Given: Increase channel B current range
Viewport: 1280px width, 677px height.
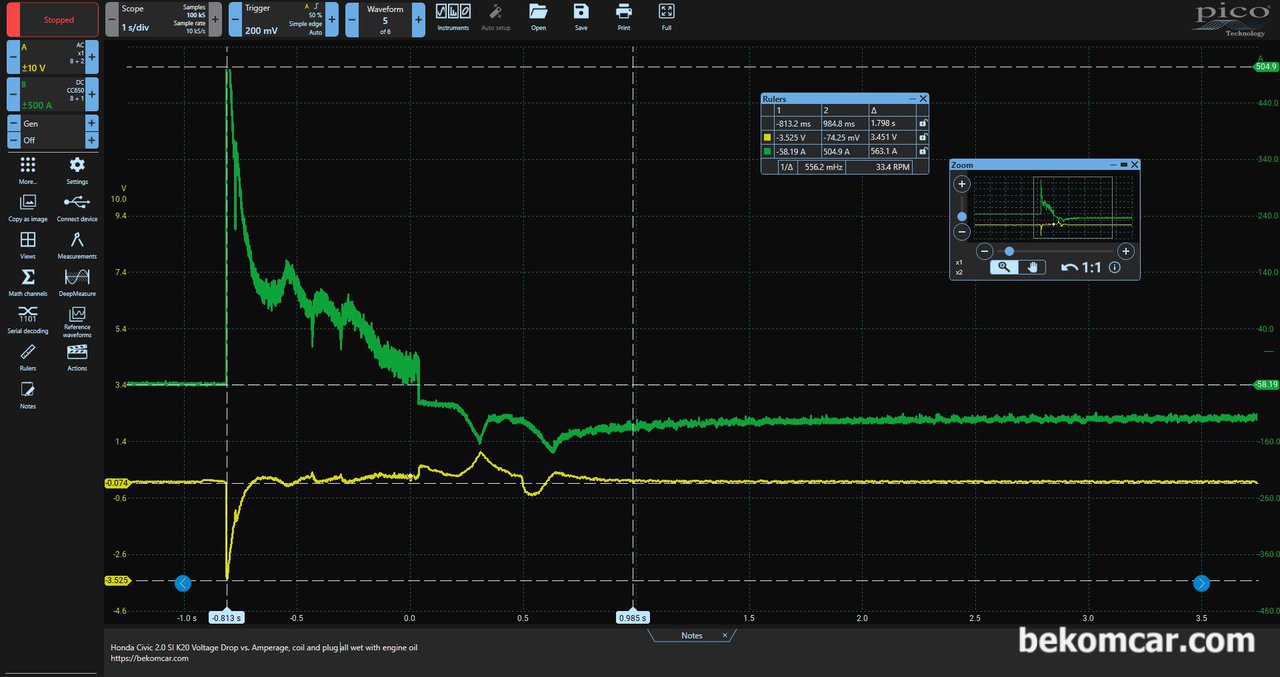Looking at the screenshot, I should [92, 94].
